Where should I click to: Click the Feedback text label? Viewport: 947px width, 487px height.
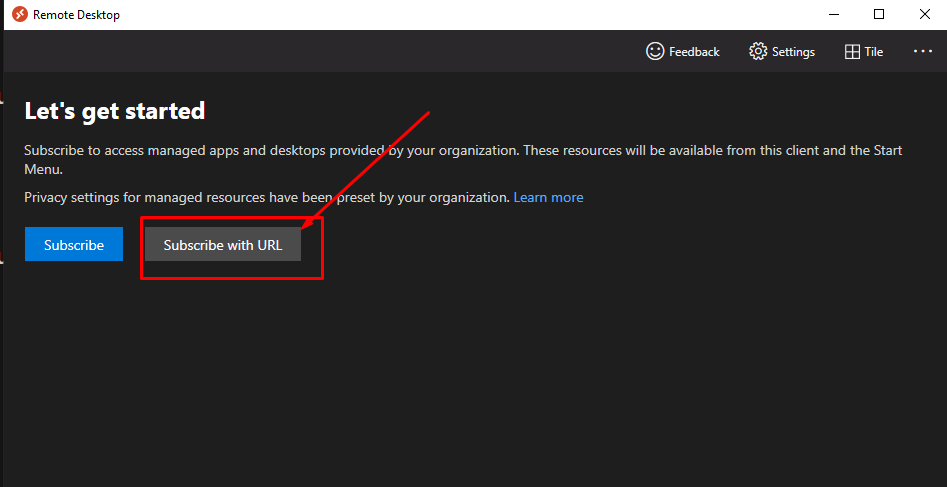tap(694, 52)
